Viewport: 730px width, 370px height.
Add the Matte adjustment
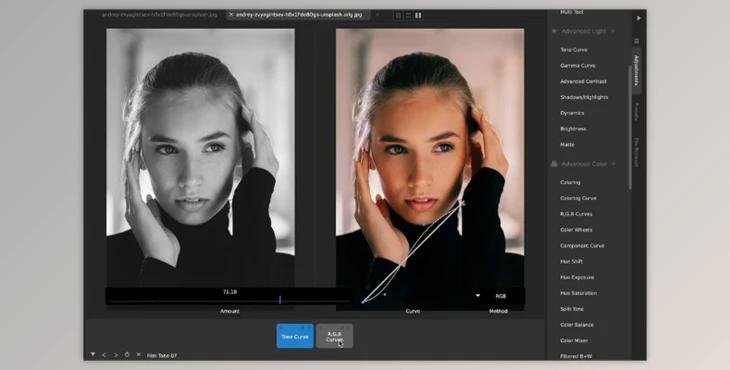pos(567,145)
